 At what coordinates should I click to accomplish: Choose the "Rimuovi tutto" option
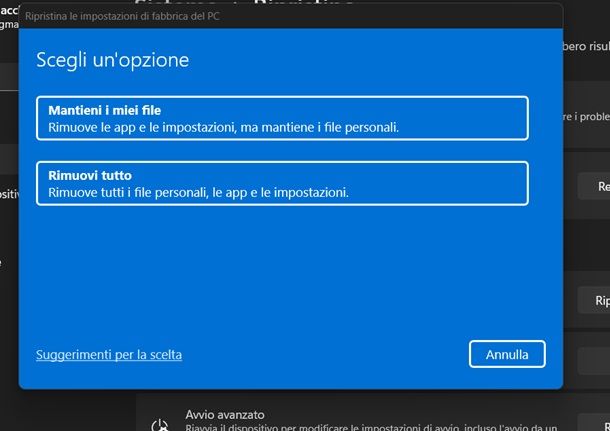281,183
